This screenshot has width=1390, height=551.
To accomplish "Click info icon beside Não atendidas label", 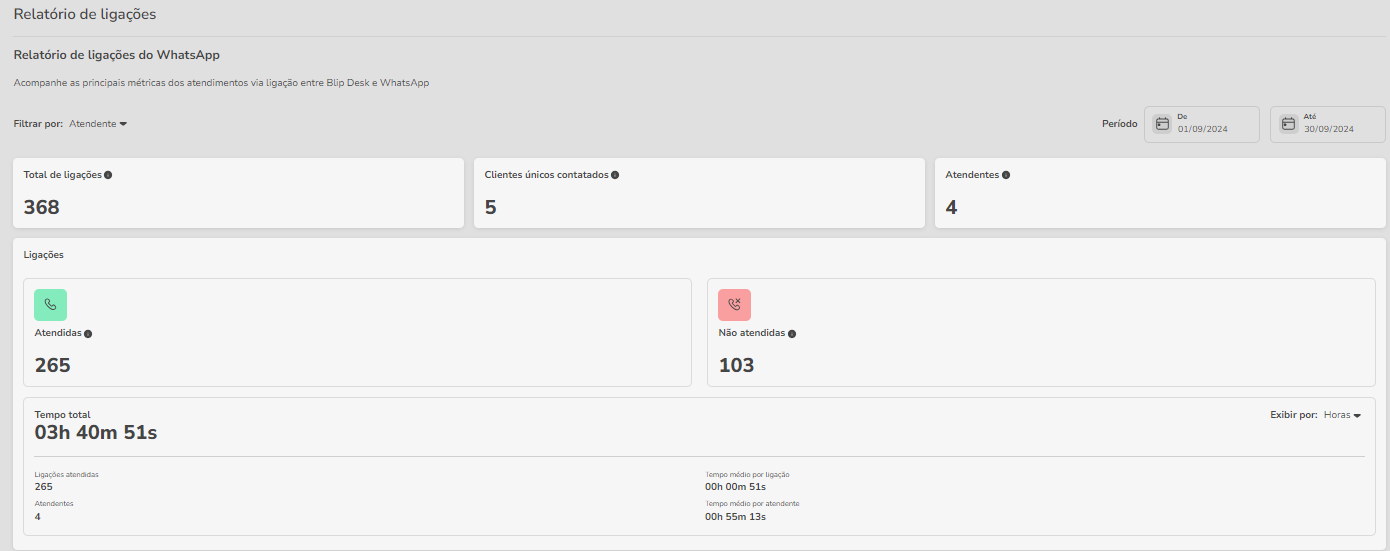I will (x=792, y=334).
